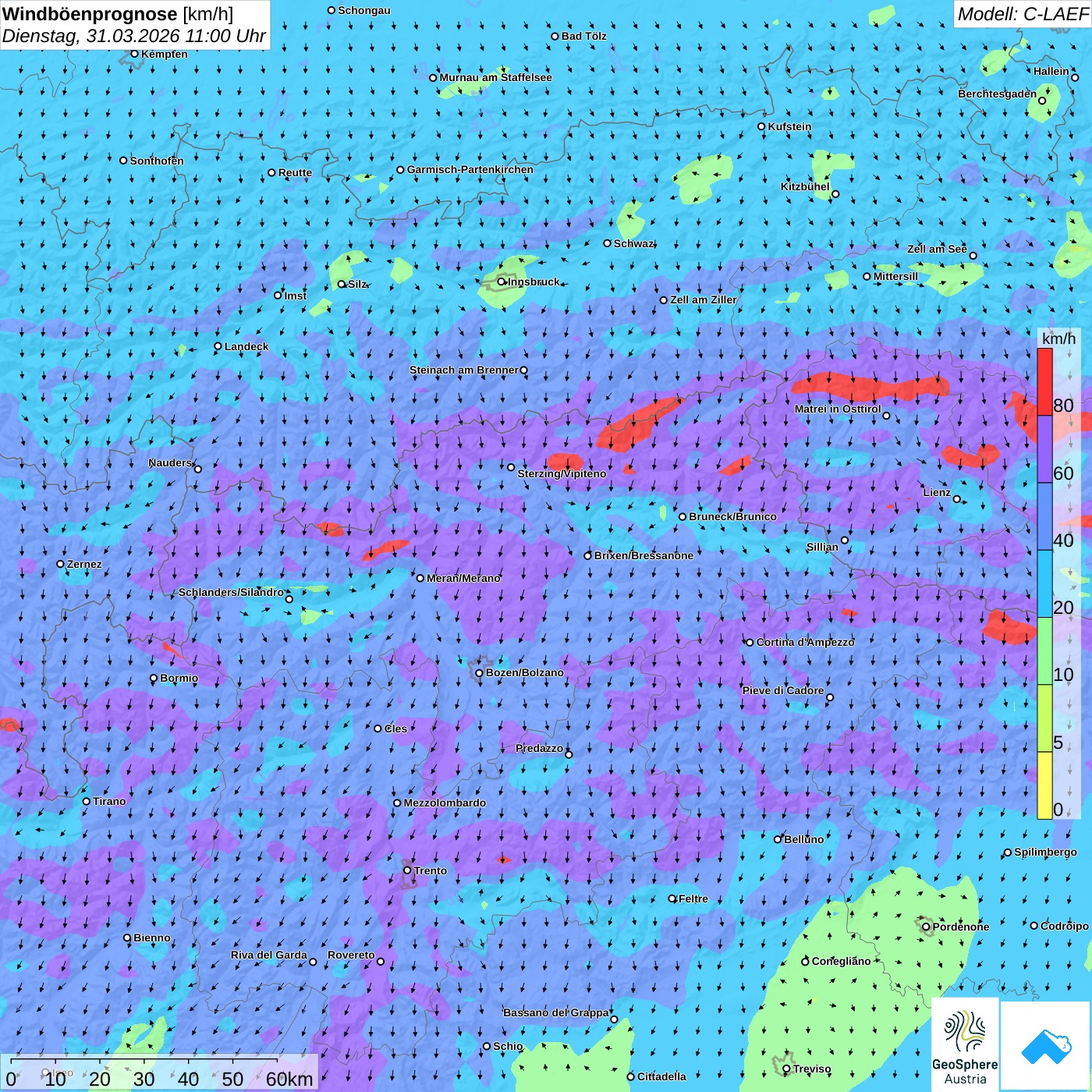Click the Riva del Garda label
The height and width of the screenshot is (1092, 1092).
pos(269,955)
